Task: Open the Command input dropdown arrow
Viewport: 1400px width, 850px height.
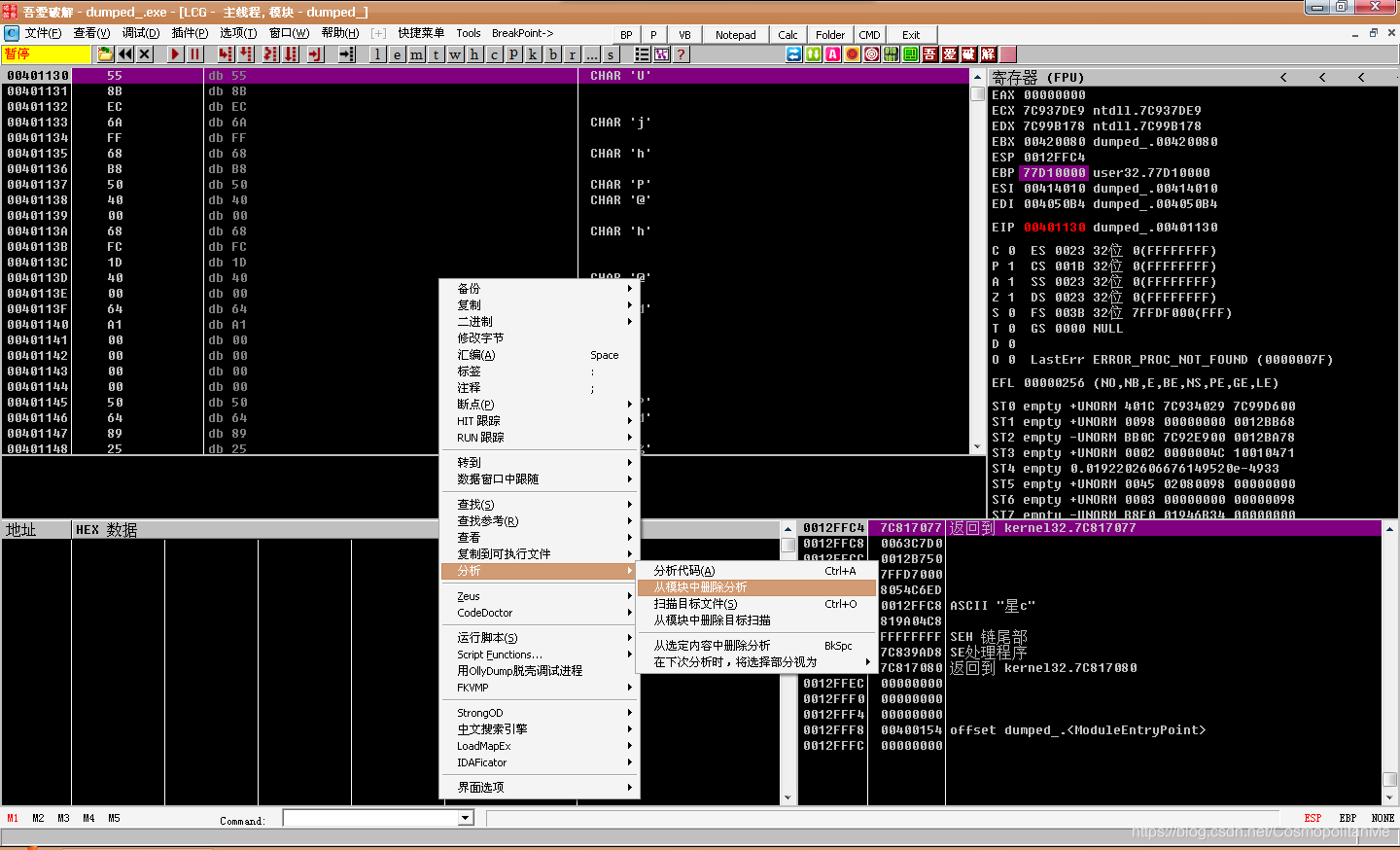Action: coord(466,818)
